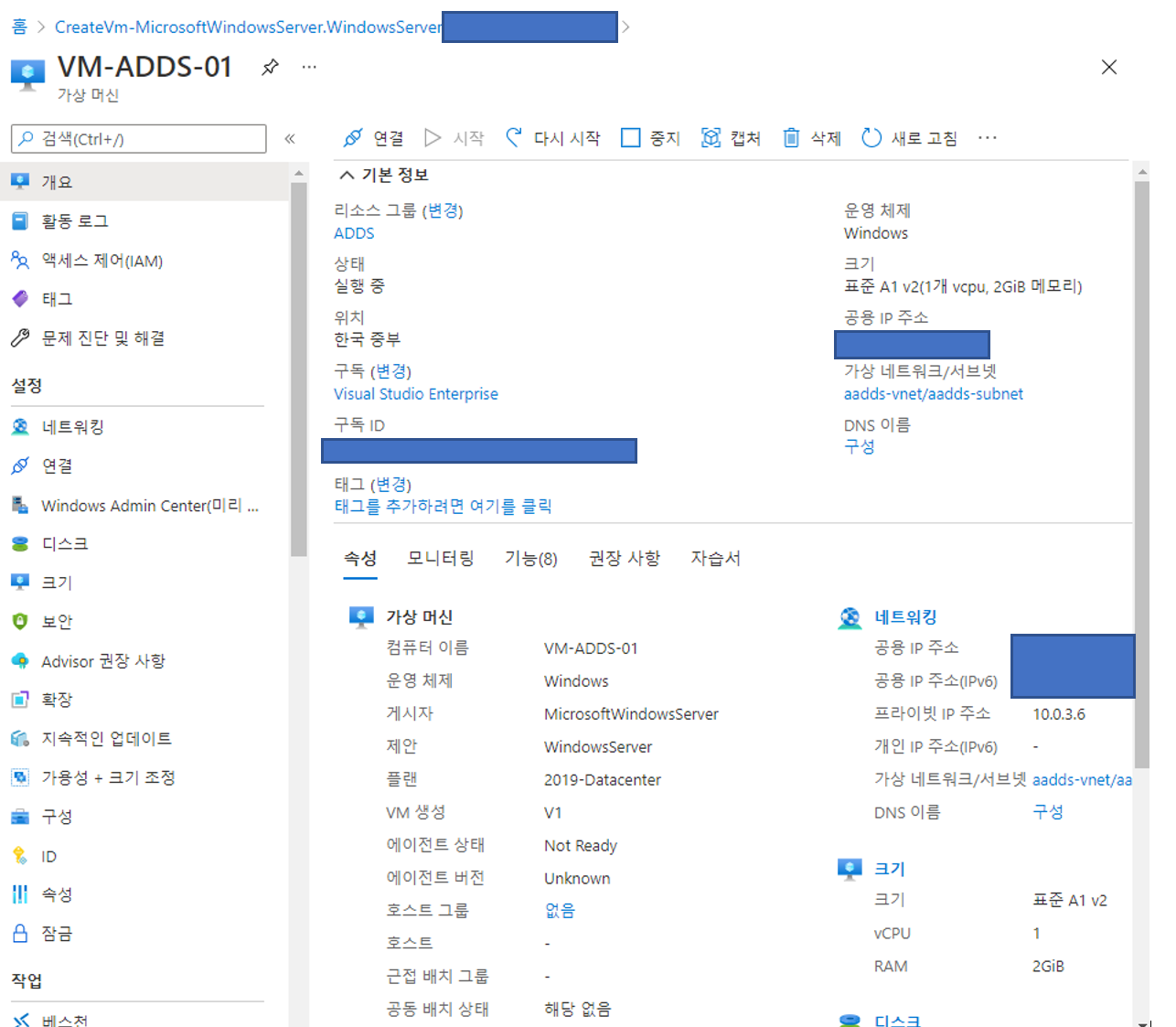Click the 시작 (Start) toolbar button
Viewport: 1176px width, 1027px height.
(x=454, y=138)
